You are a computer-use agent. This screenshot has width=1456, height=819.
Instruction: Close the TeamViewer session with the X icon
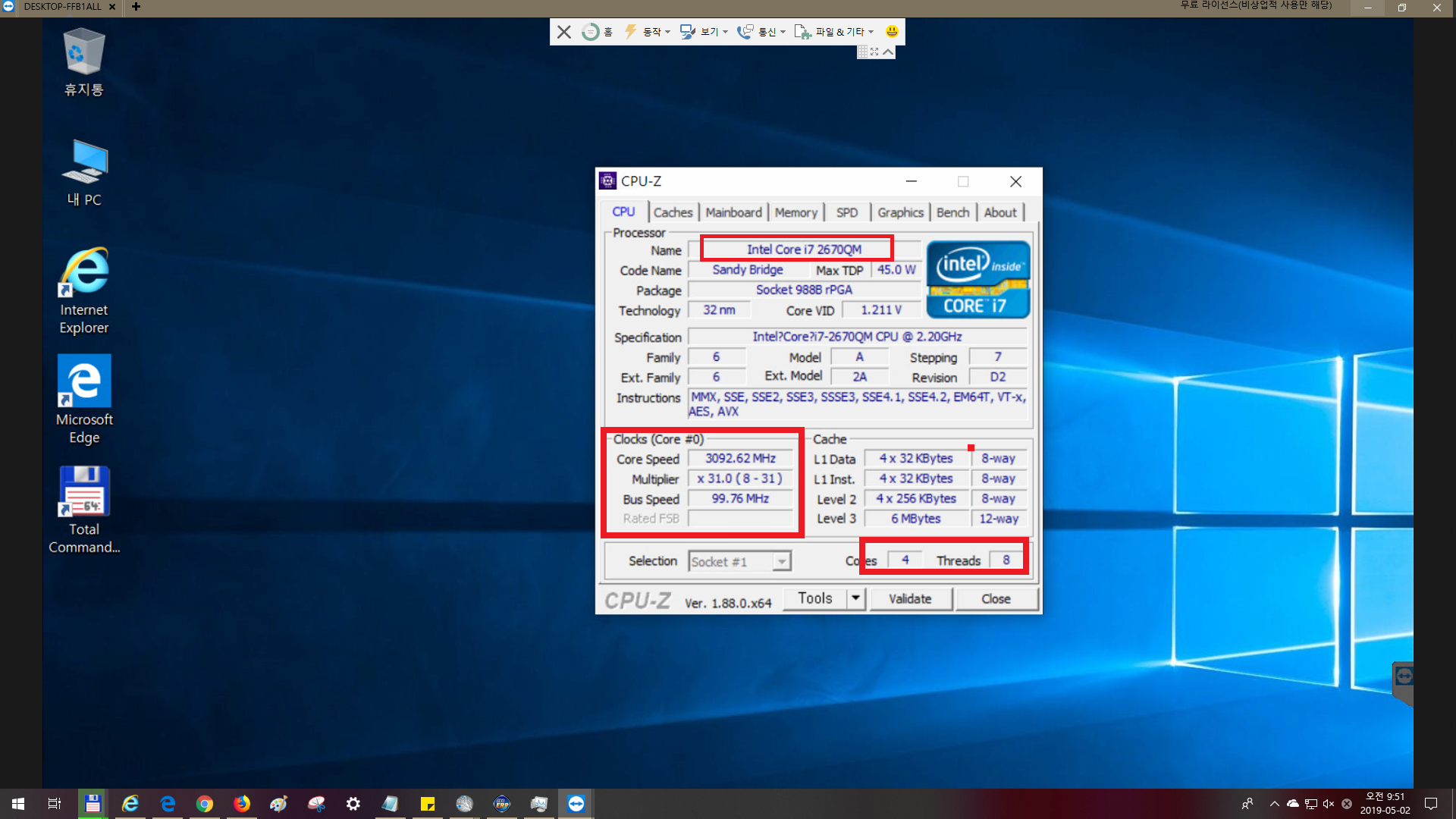point(563,32)
